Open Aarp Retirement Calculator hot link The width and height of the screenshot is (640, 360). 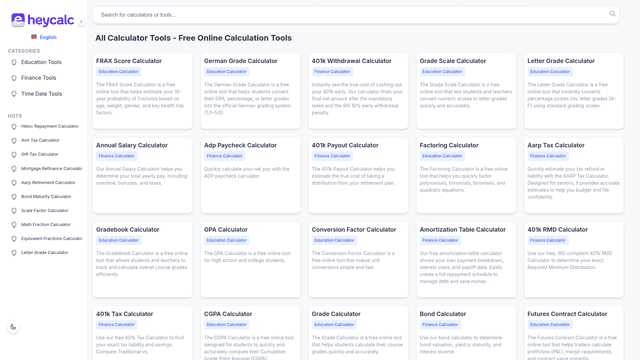pos(48,182)
